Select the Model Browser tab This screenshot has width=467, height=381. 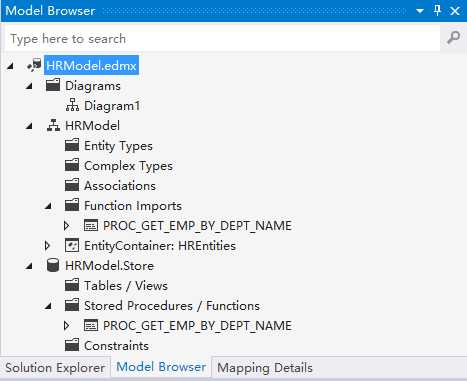click(x=161, y=367)
